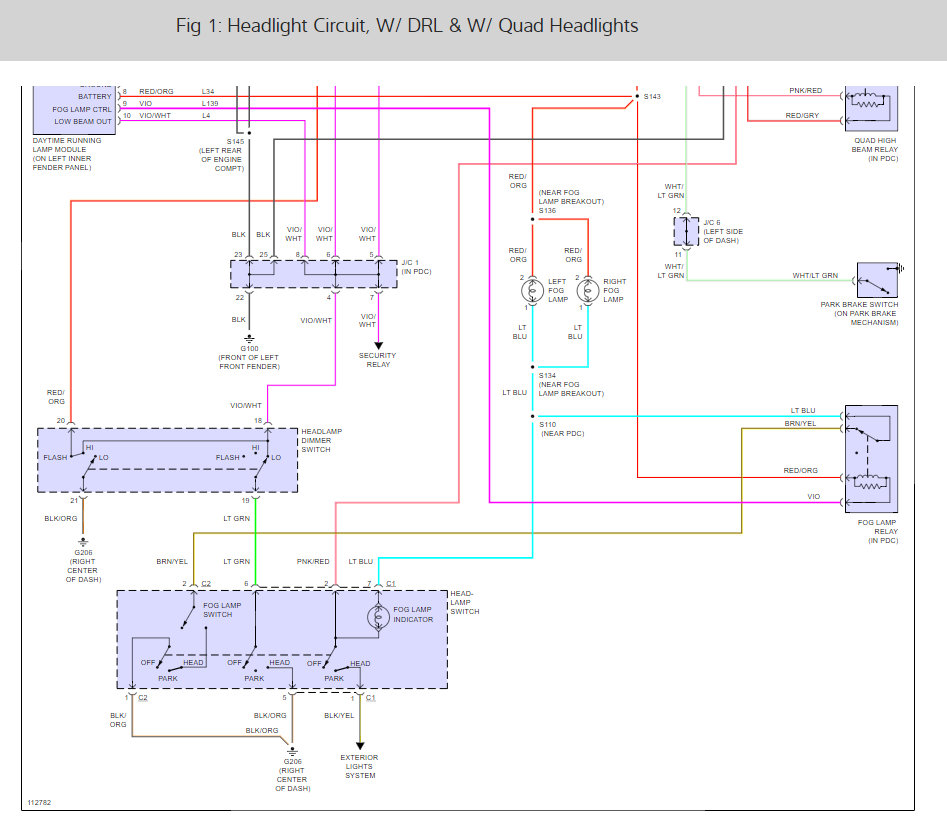
Task: Click the 'S110 (NEAR PDC)' label
Action: coord(561,429)
